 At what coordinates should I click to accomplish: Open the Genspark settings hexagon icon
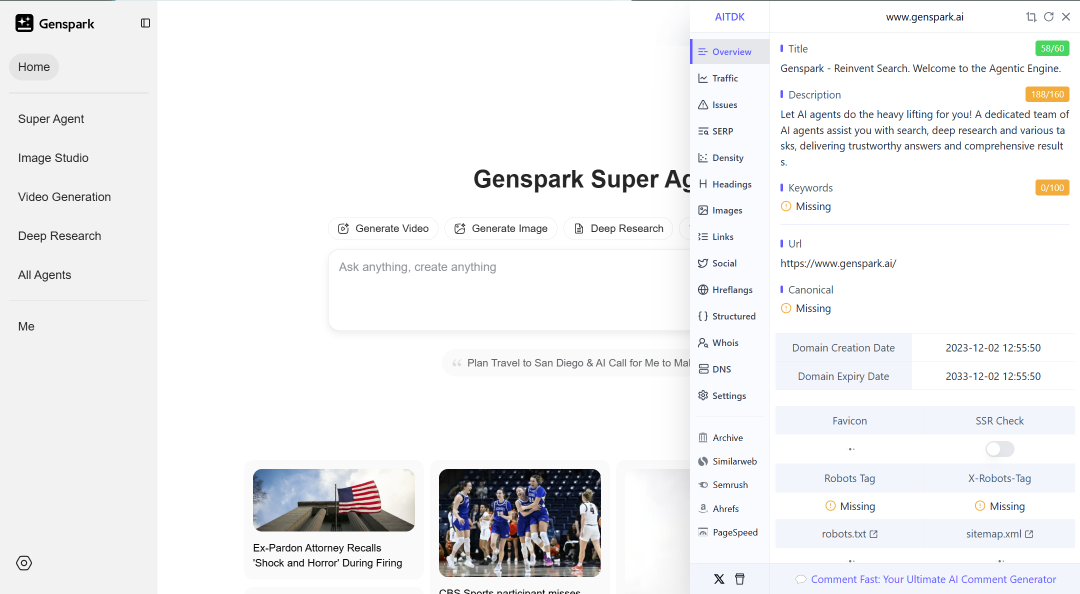tap(24, 563)
